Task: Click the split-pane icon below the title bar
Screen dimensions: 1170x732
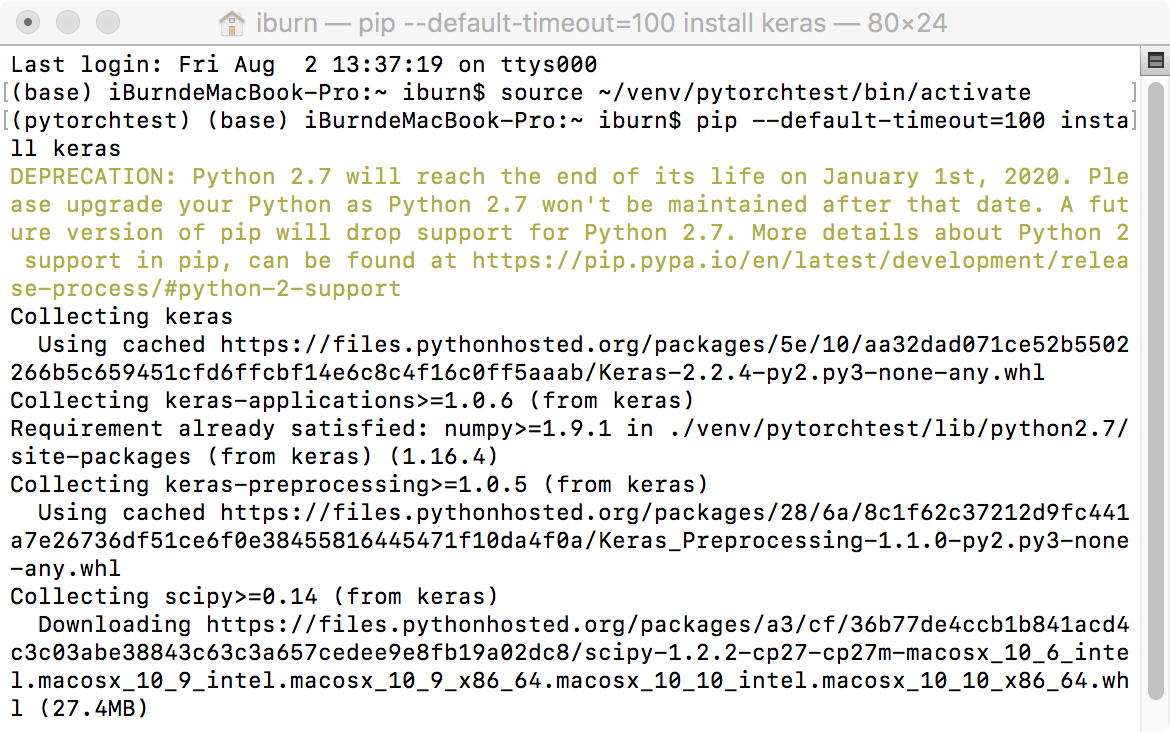Action: (x=1156, y=61)
